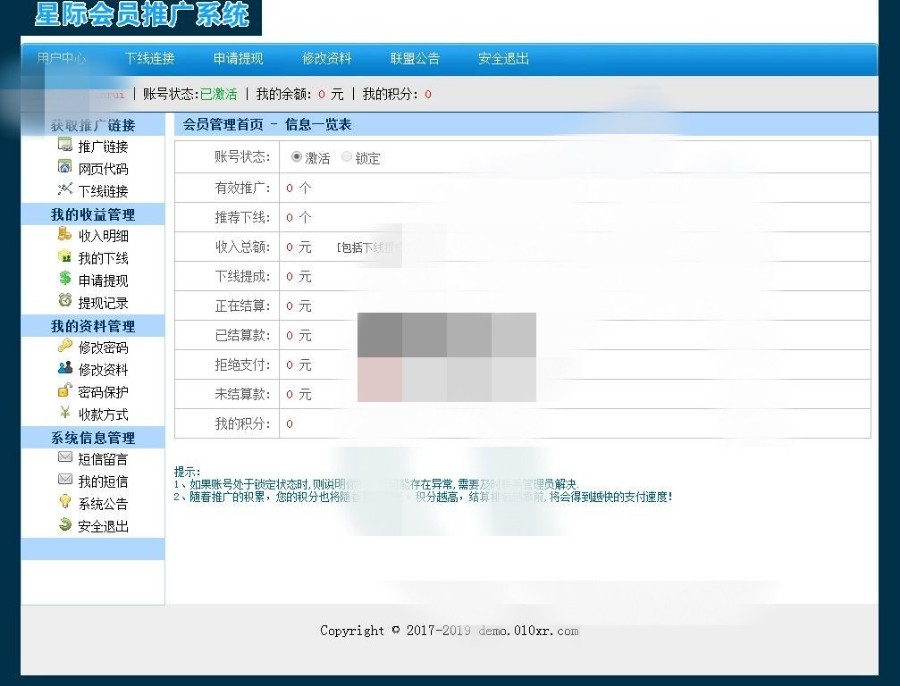The height and width of the screenshot is (686, 900).
Task: Click the 短信留言 envelope icon
Action: (x=65, y=457)
